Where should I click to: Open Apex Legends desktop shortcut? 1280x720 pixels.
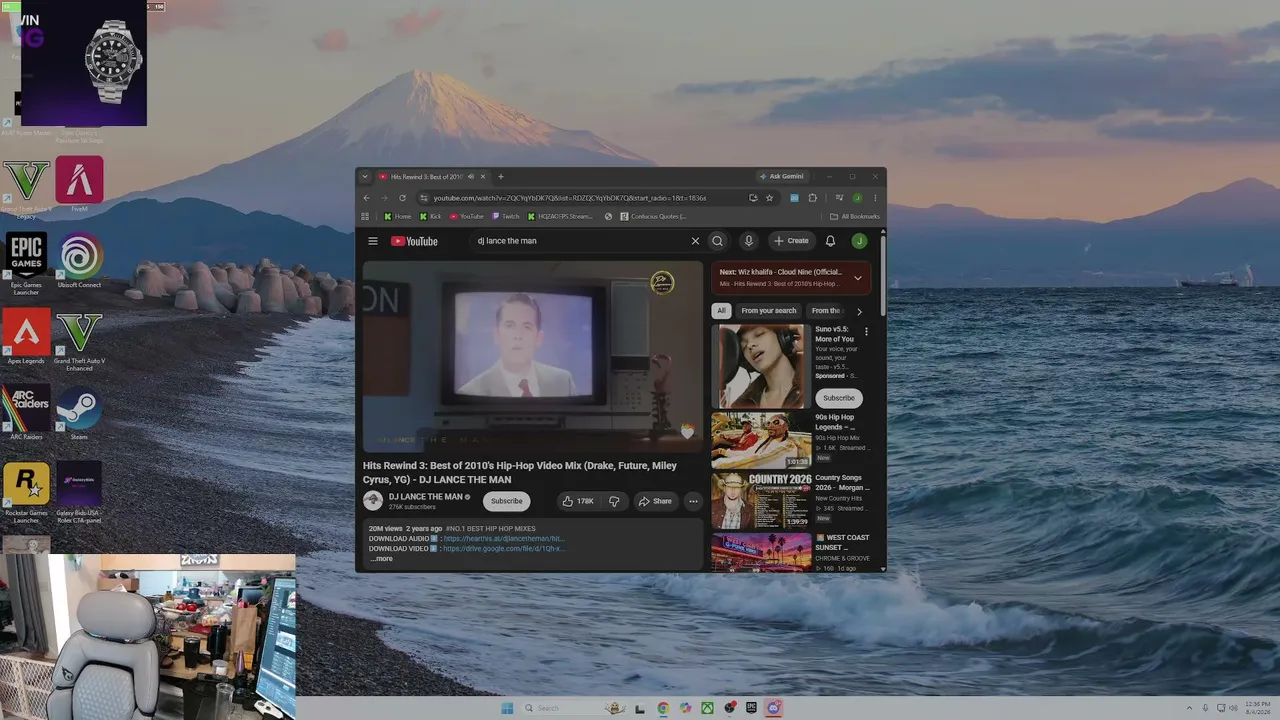tap(26, 336)
